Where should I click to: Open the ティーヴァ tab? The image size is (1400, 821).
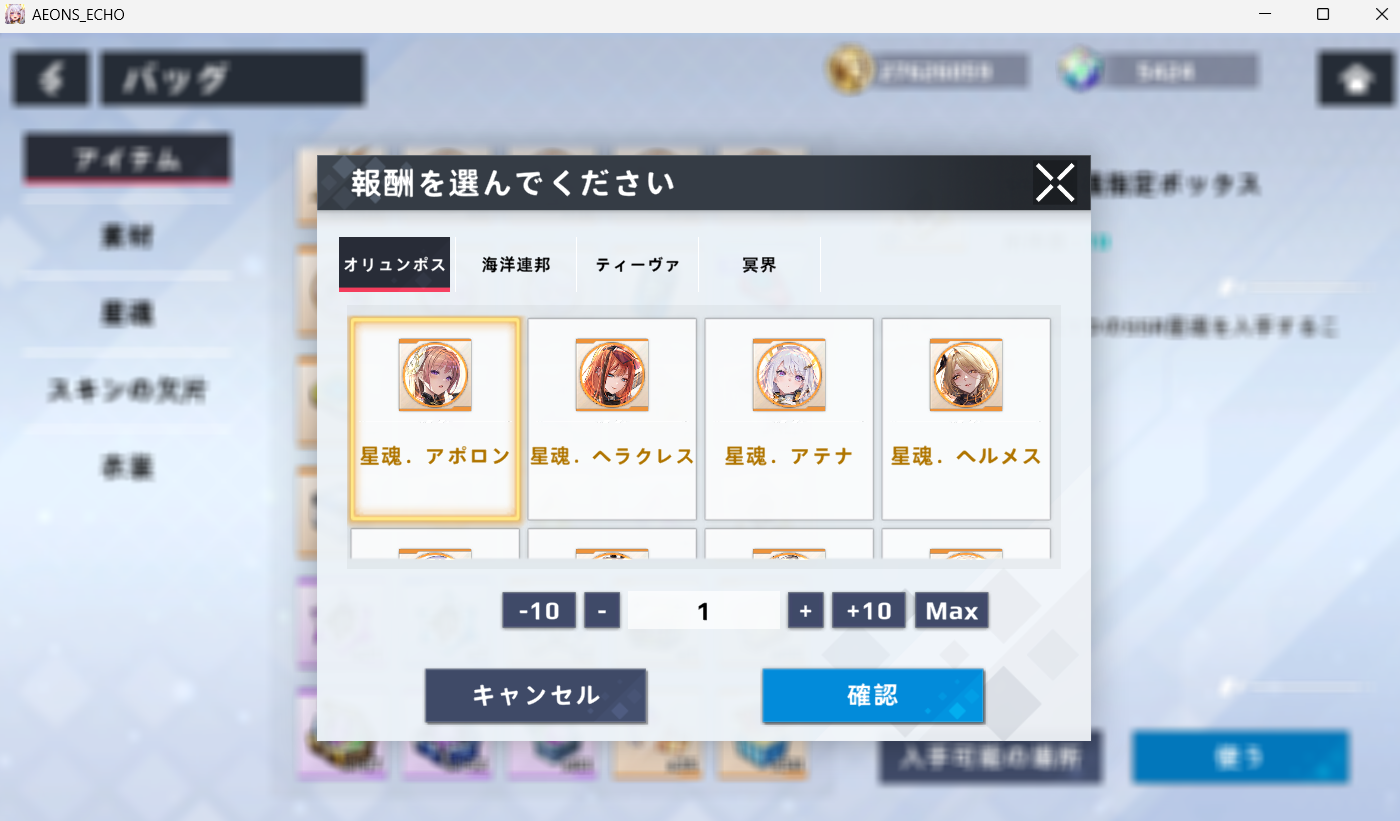click(x=638, y=265)
